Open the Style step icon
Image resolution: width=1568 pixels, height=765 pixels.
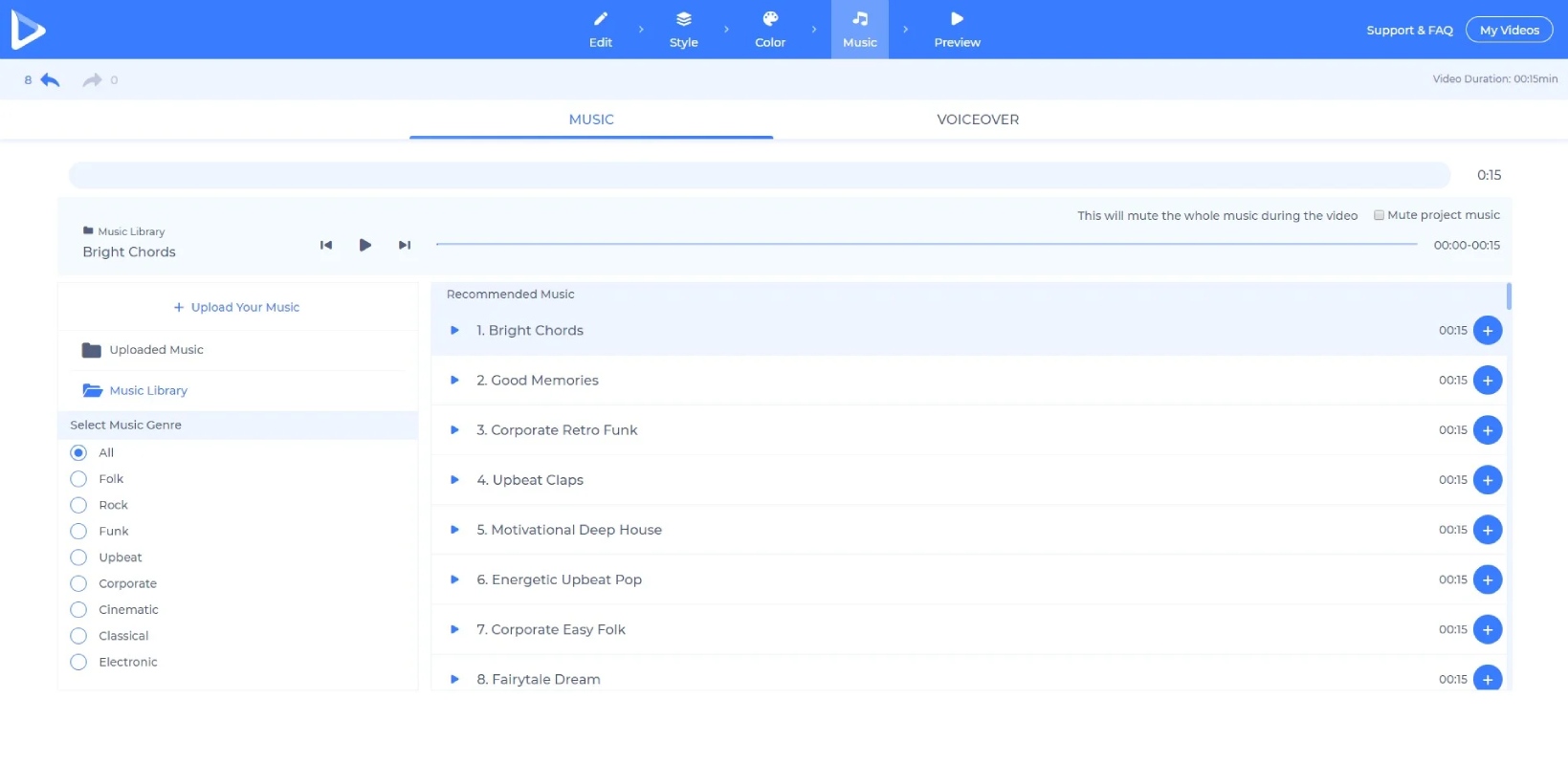pos(684,19)
